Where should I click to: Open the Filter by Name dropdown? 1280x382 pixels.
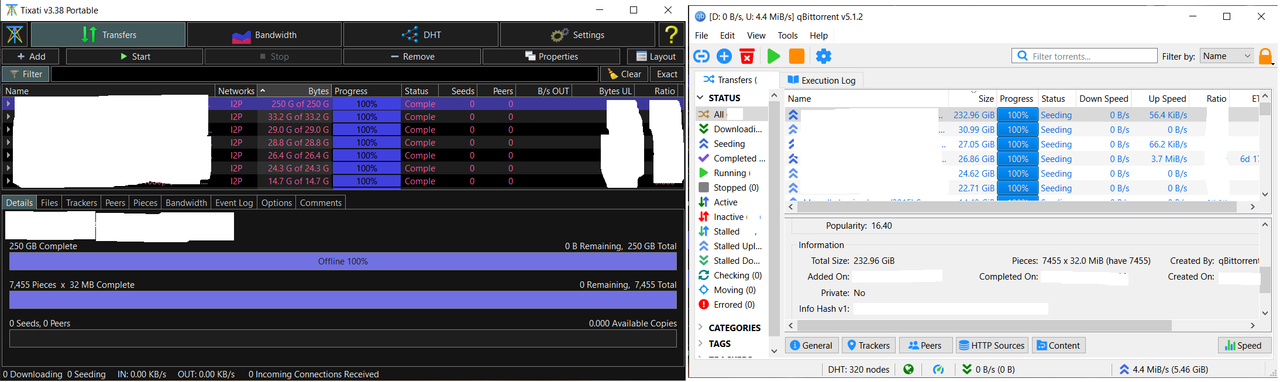pos(1226,57)
